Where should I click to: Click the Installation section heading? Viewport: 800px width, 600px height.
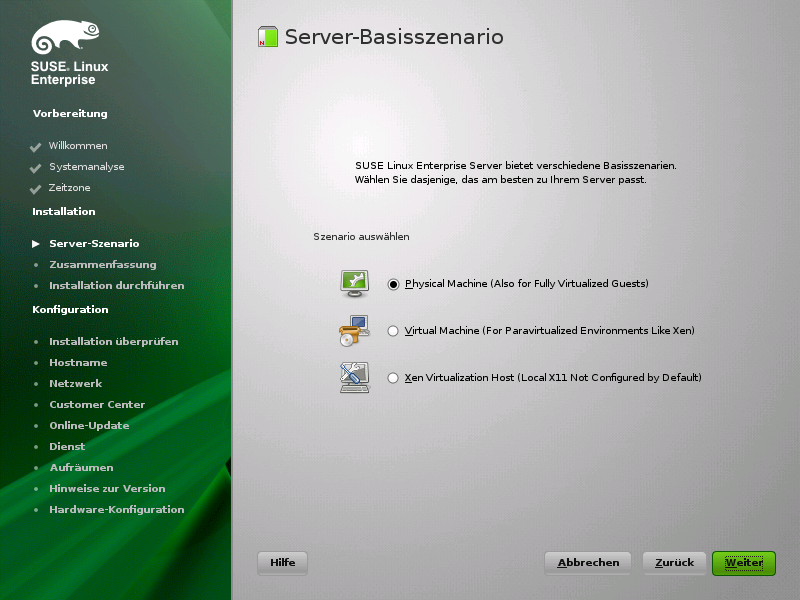click(64, 211)
